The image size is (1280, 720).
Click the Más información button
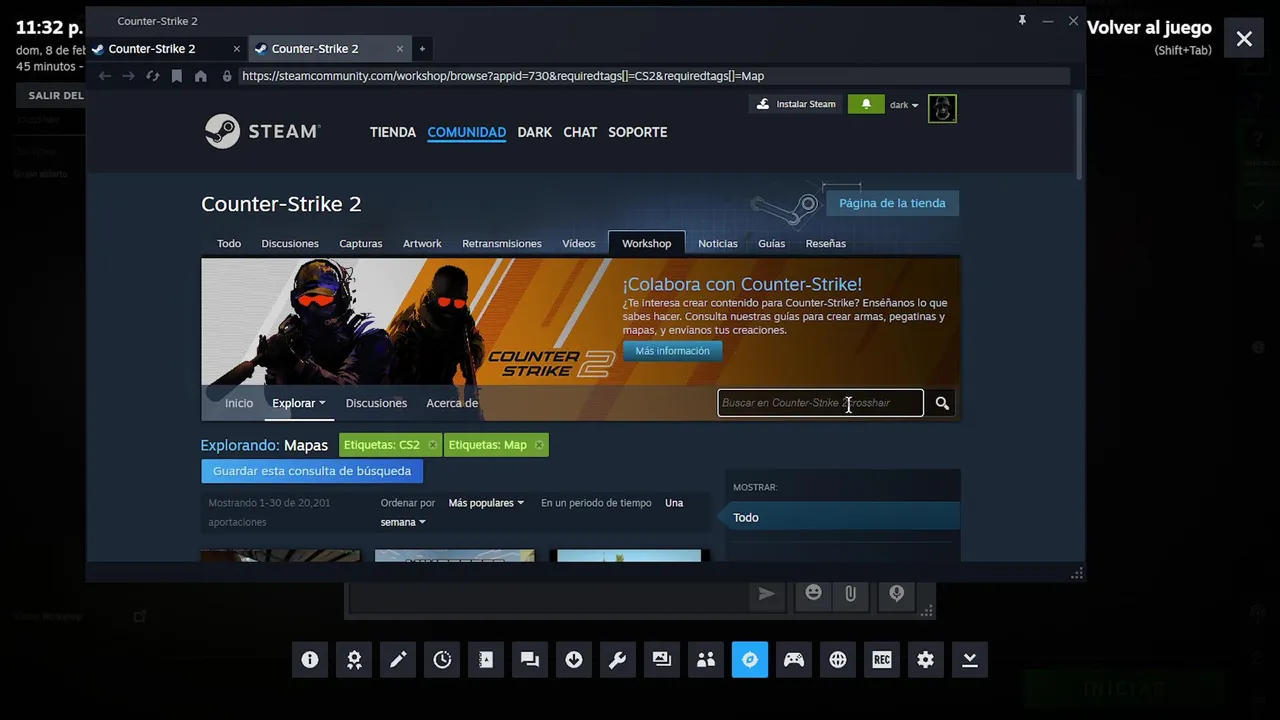tap(672, 351)
